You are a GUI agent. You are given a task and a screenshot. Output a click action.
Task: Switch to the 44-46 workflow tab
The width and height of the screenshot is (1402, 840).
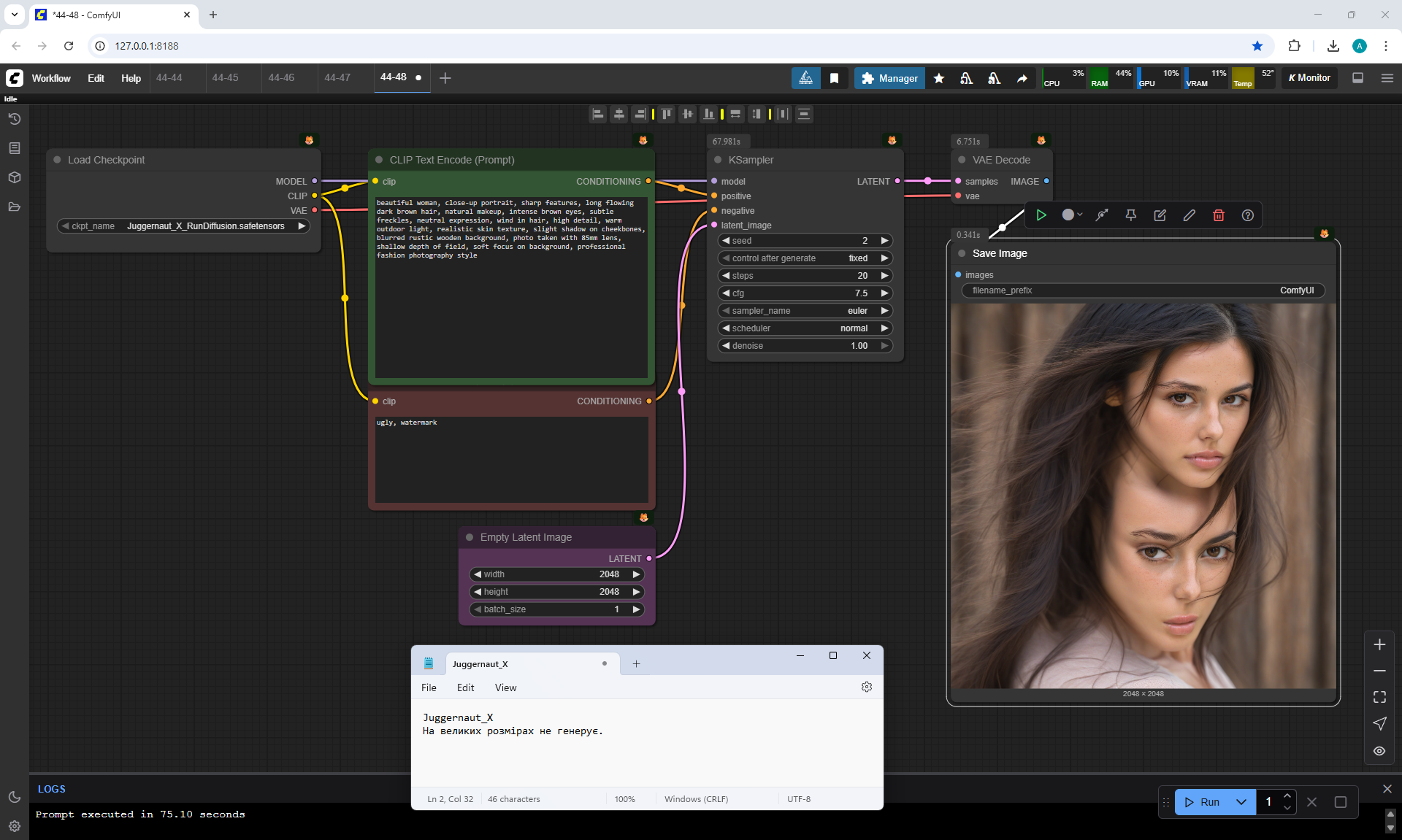coord(281,77)
